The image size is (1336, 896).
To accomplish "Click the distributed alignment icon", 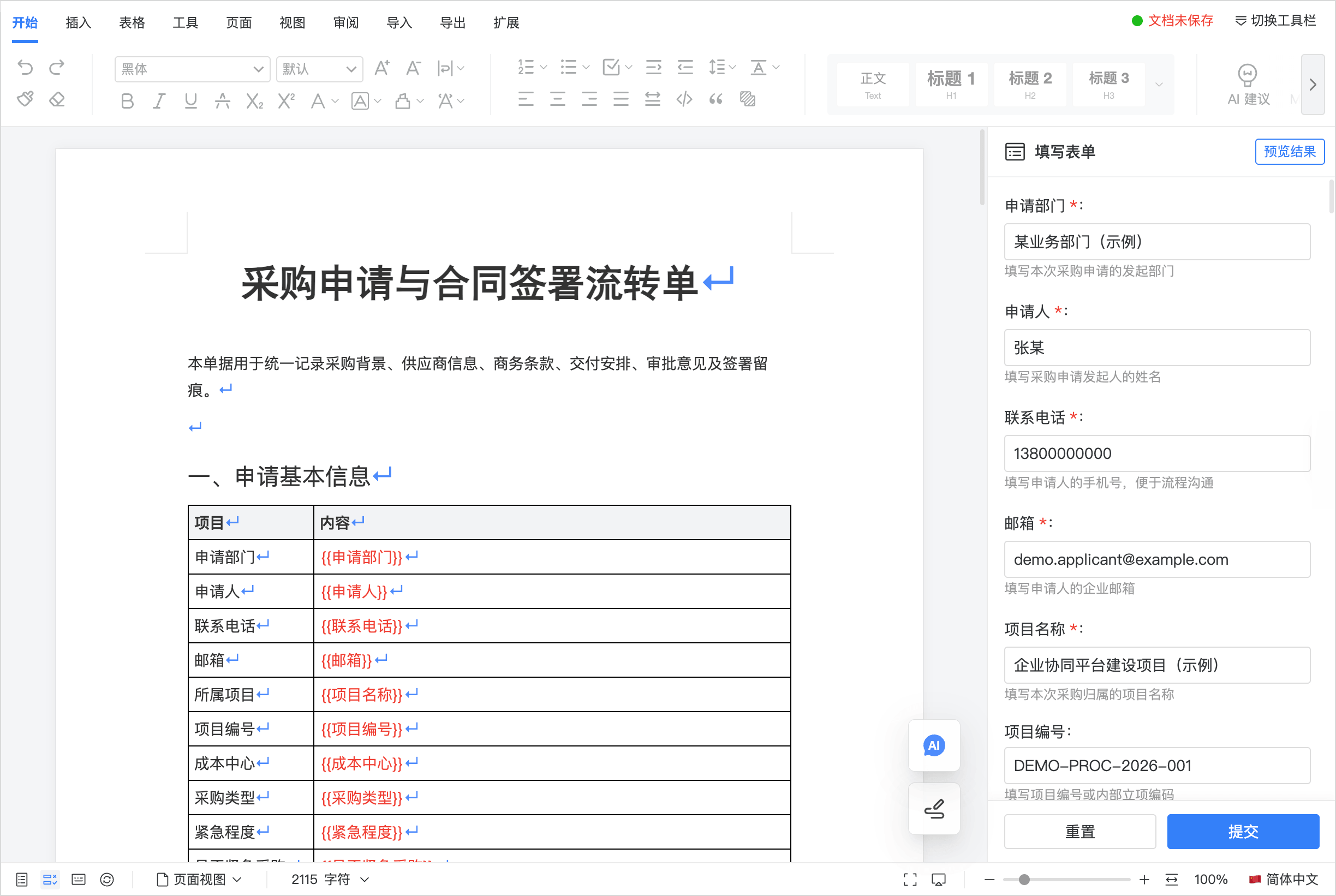I will pos(653,99).
